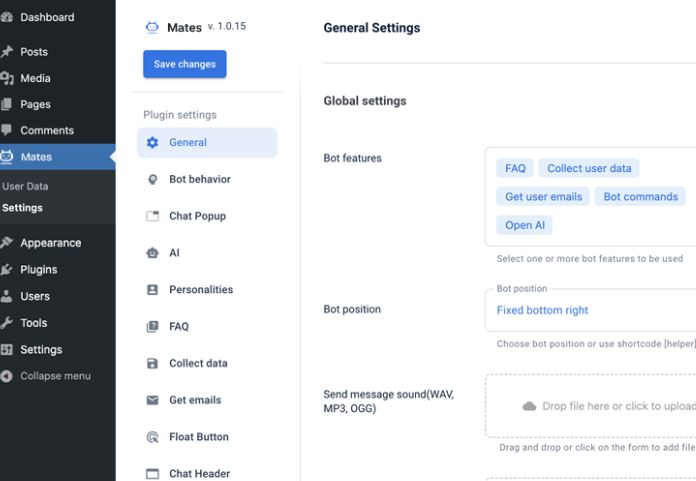Image resolution: width=696 pixels, height=481 pixels.
Task: Click the Get emails envelope icon
Action: (x=152, y=400)
